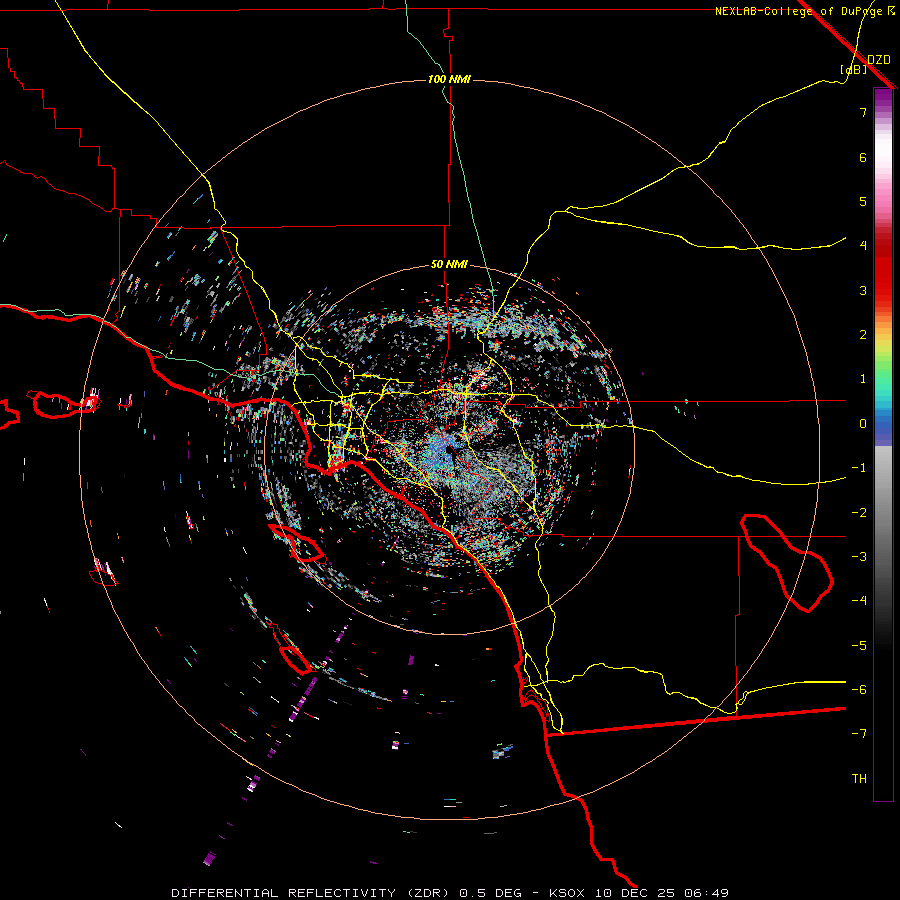This screenshot has width=900, height=900.
Task: Click the 6 dB scale label
Action: point(863,157)
